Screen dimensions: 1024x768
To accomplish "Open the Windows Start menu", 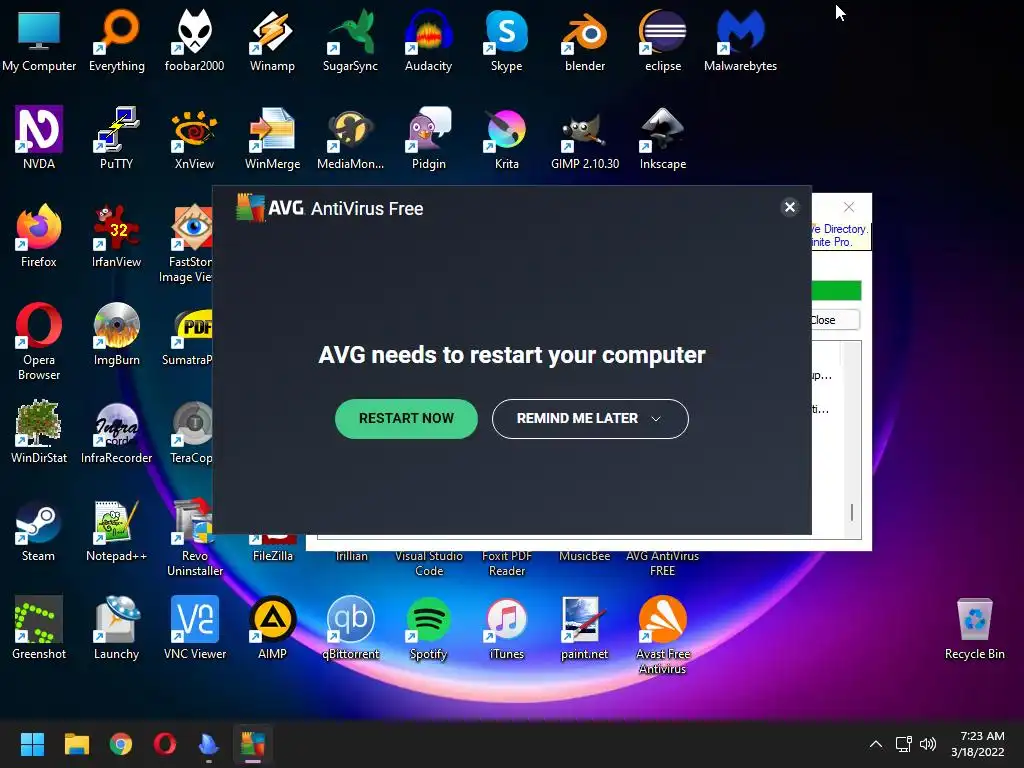I will [x=32, y=744].
